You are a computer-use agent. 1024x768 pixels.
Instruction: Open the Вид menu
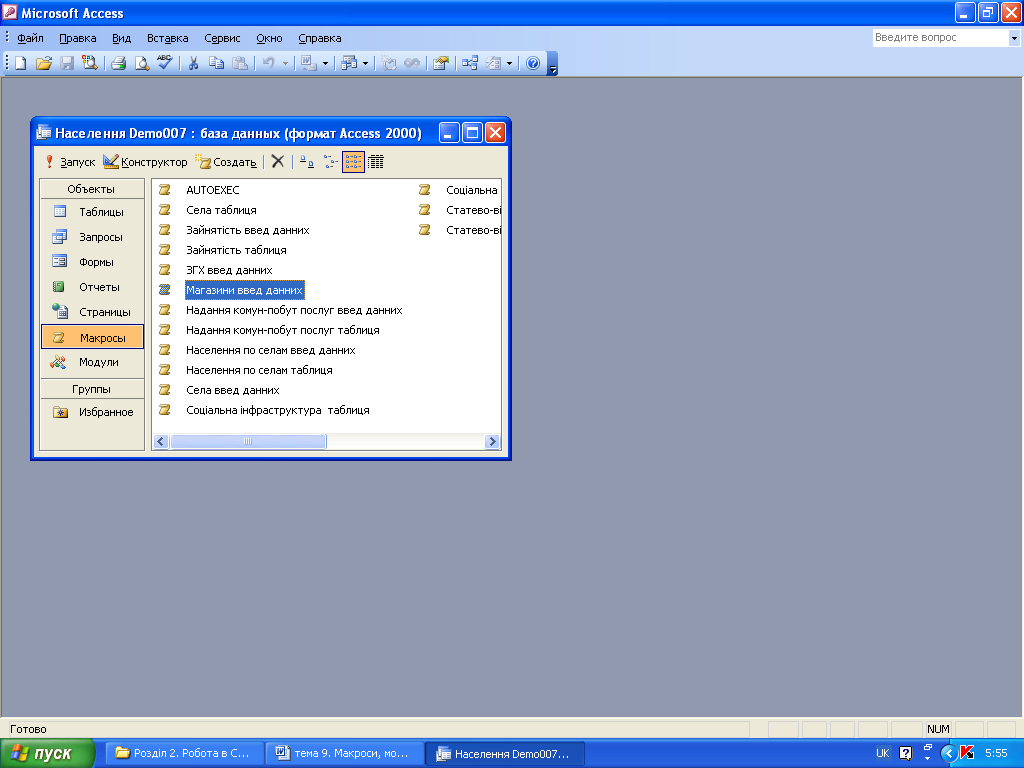click(121, 38)
